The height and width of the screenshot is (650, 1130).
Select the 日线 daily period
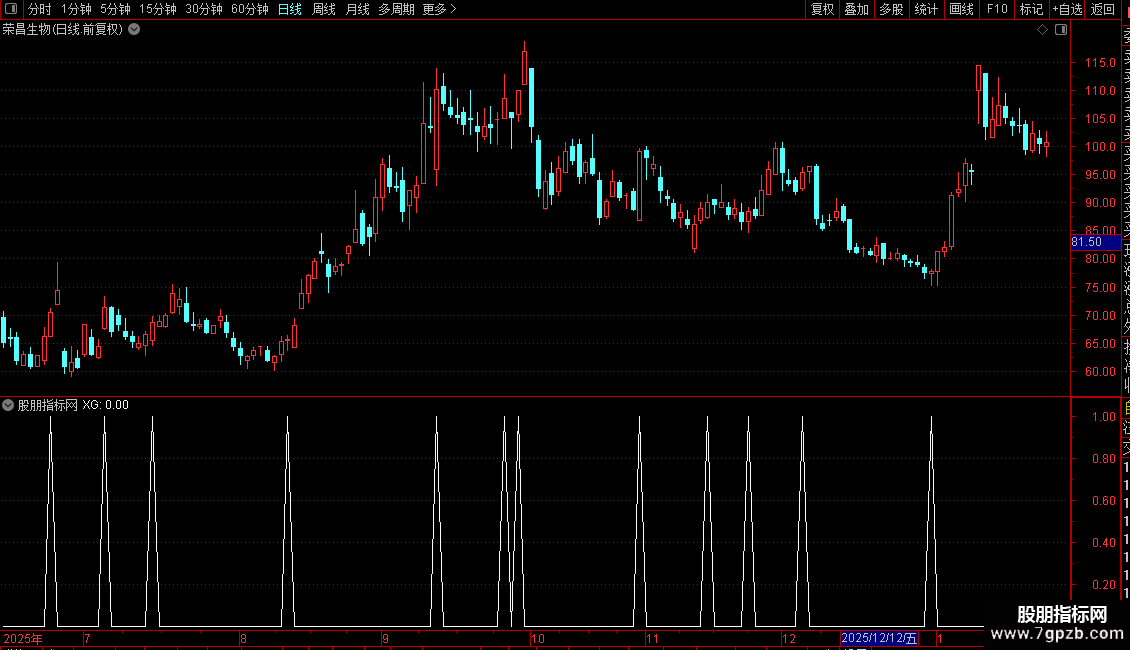click(x=290, y=9)
